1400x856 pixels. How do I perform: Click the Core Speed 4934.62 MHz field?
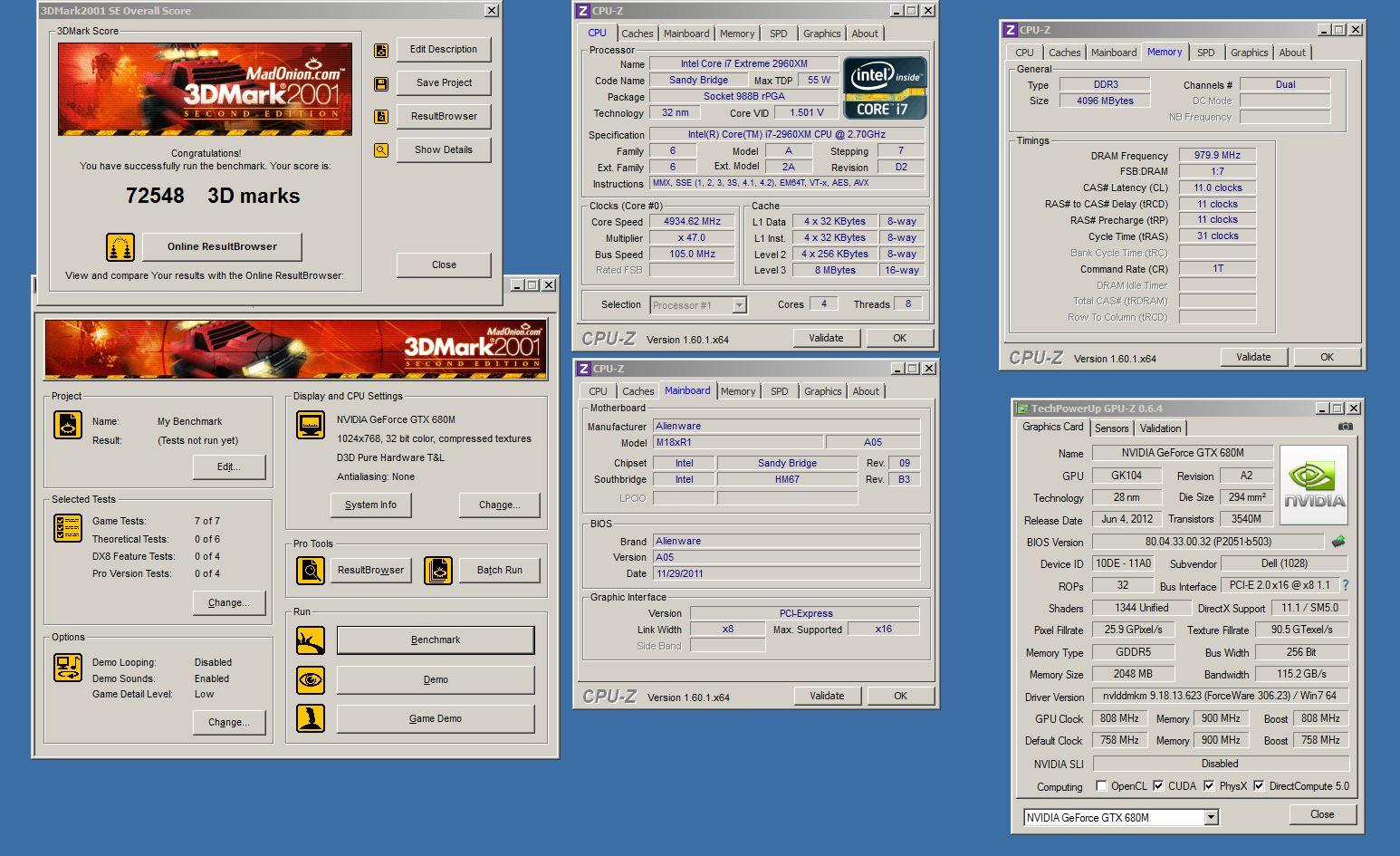coord(693,221)
